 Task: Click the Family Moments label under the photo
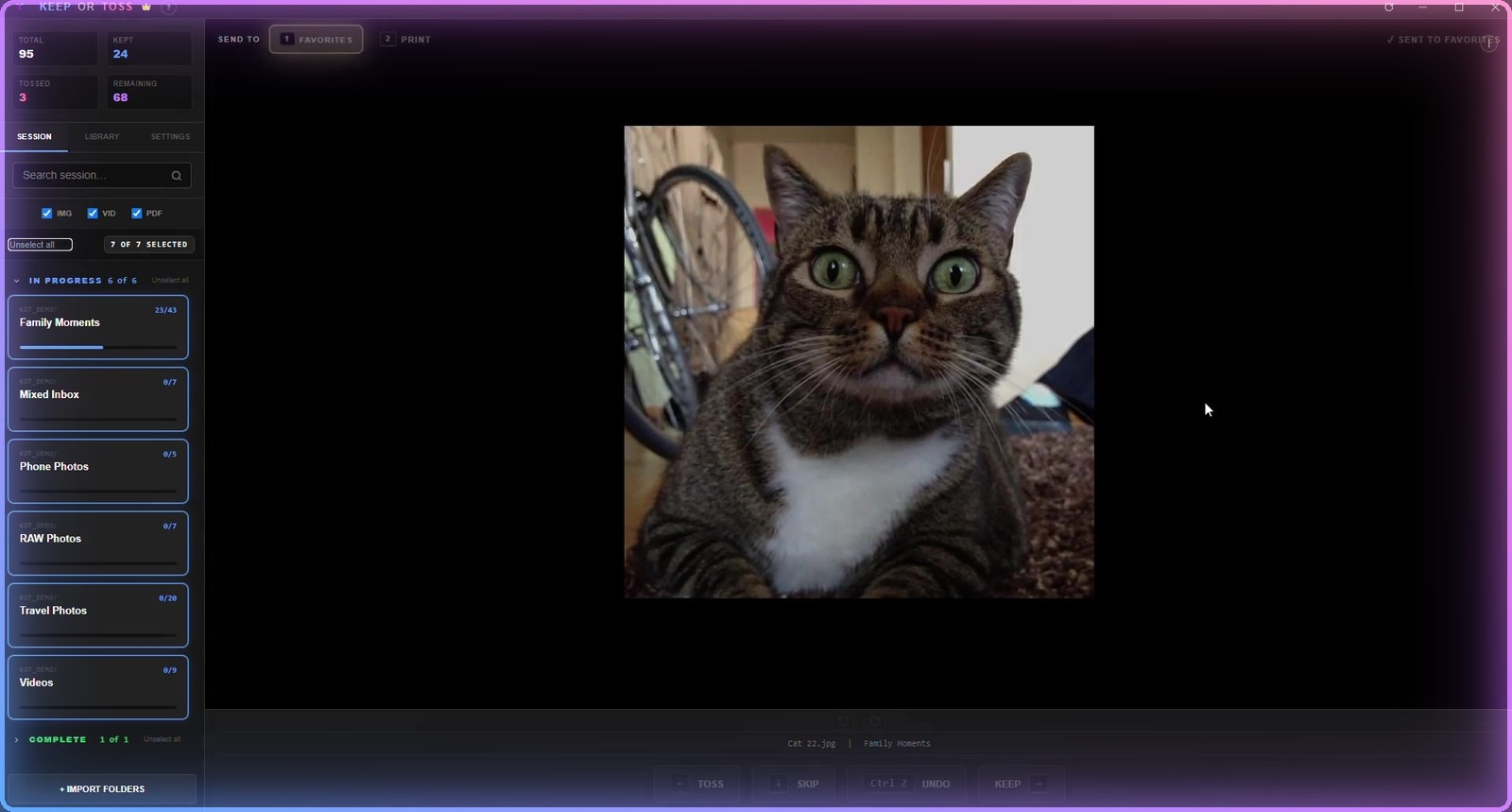pyautogui.click(x=897, y=744)
